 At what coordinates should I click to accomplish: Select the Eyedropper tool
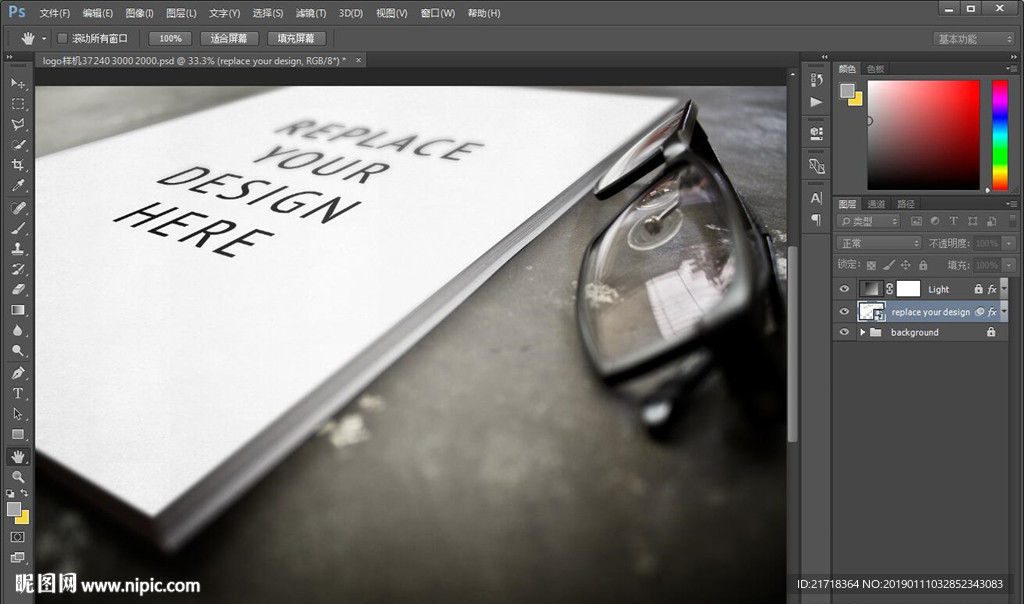[x=18, y=185]
